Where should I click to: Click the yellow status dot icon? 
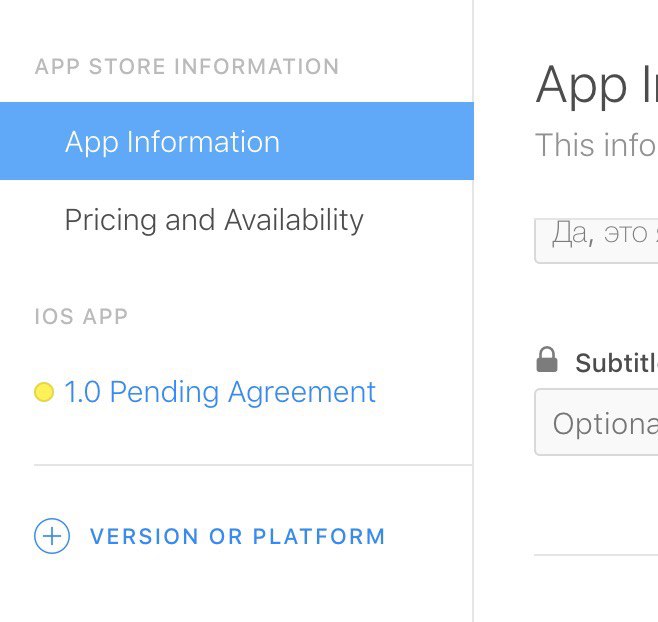pyautogui.click(x=44, y=392)
